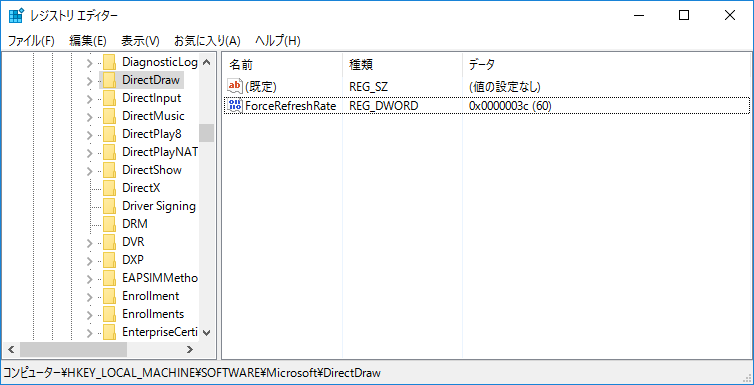The width and height of the screenshot is (754, 385).
Task: Open the ファイル(F) menu
Action: (31, 41)
